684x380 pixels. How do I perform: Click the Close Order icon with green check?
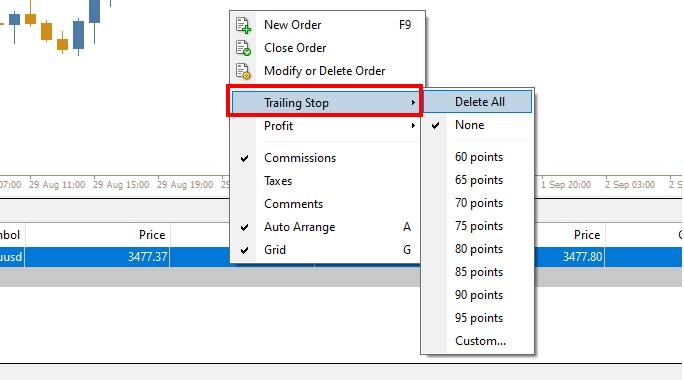click(243, 48)
